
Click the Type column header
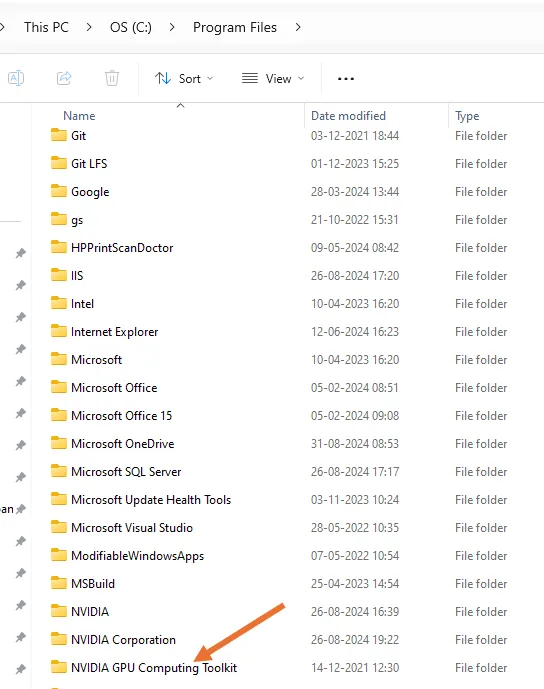click(x=467, y=116)
